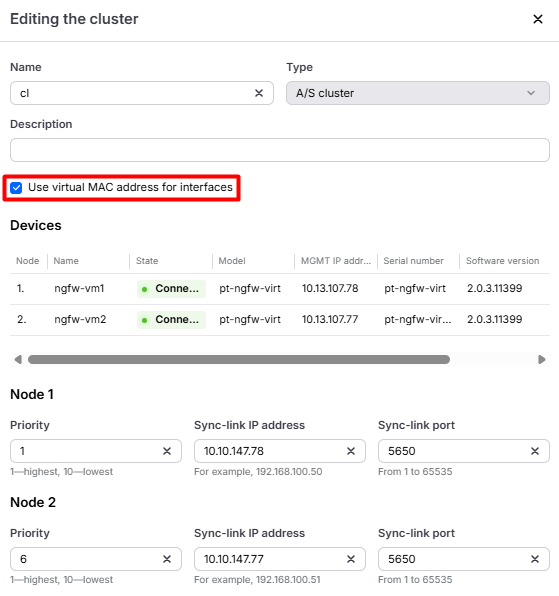Clear Node 2 Sync-link IP address
The height and width of the screenshot is (596, 559).
351,559
